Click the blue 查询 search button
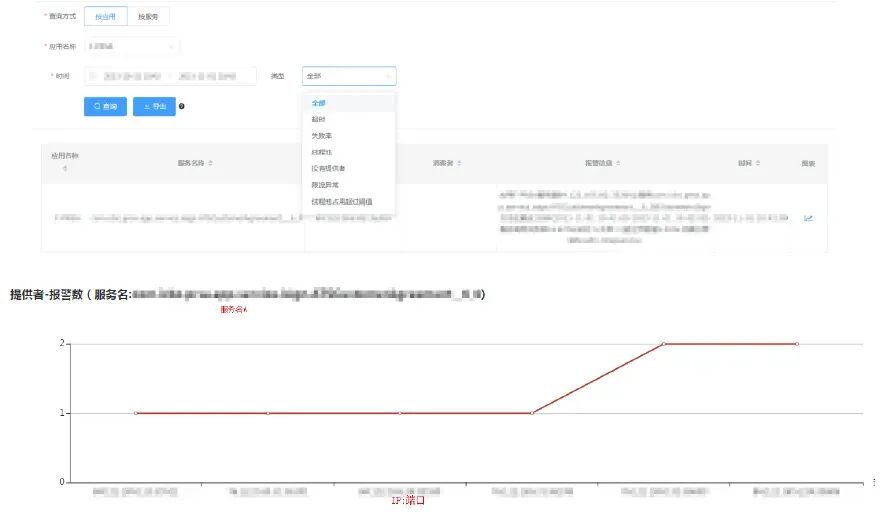The height and width of the screenshot is (528, 895). [x=105, y=106]
